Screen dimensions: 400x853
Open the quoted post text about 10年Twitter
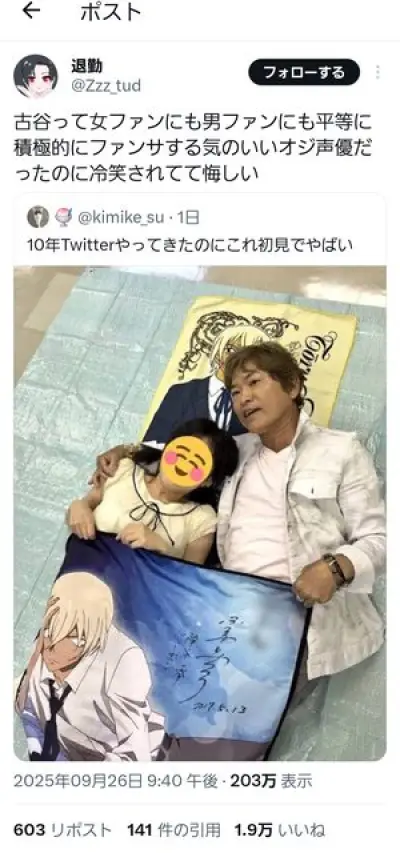[190, 245]
